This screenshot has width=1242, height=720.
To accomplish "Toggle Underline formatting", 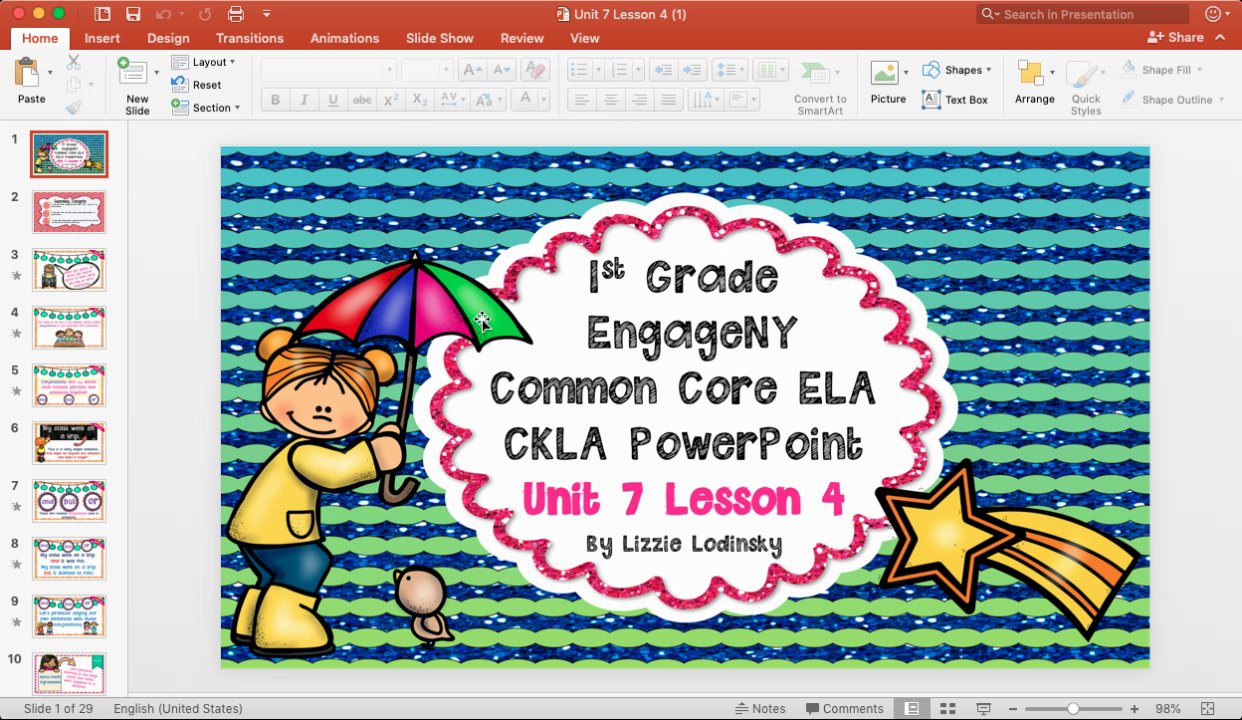I will (333, 100).
